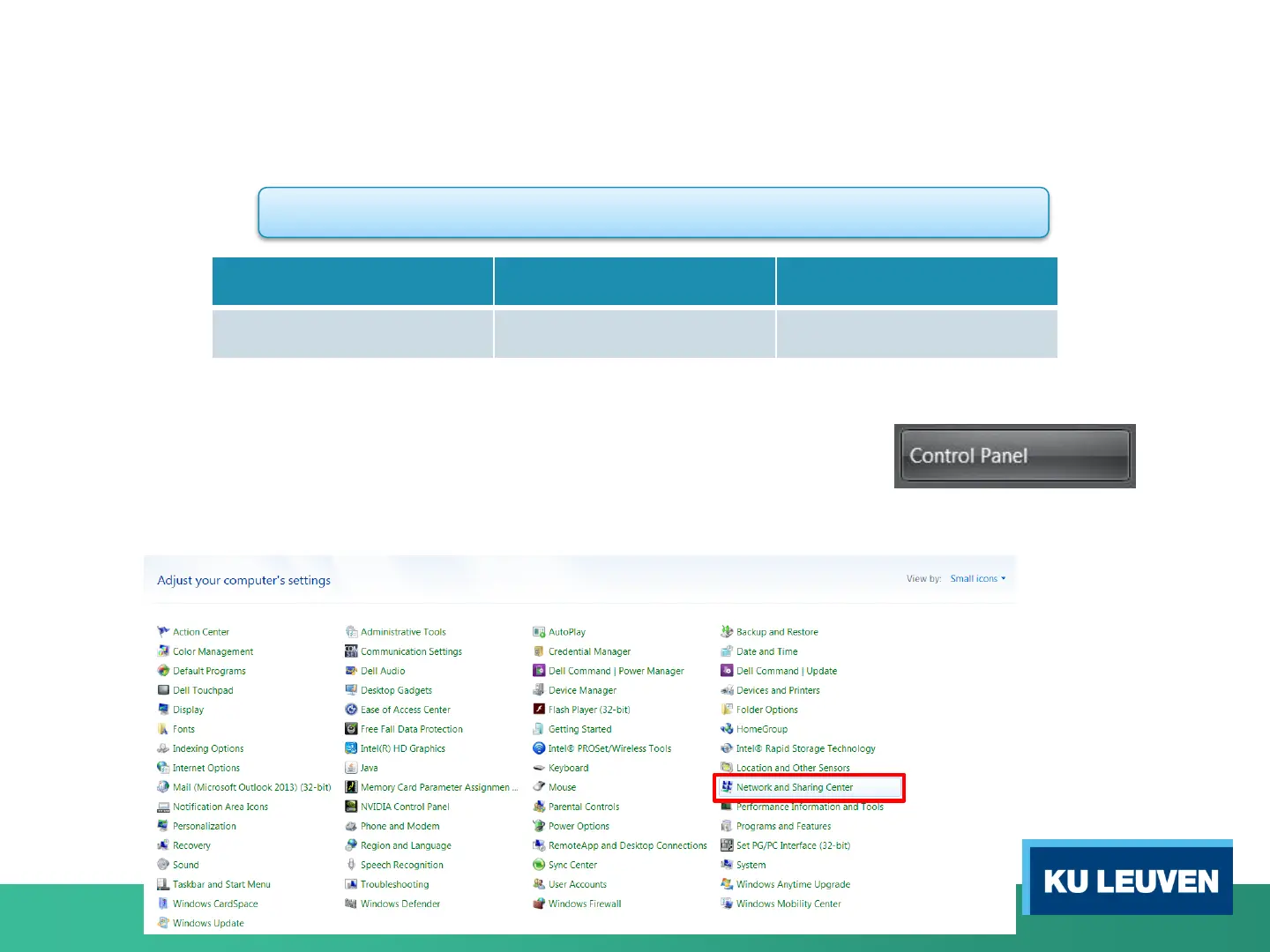Open Windows CardSpace link
The image size is (1270, 952).
(x=215, y=904)
